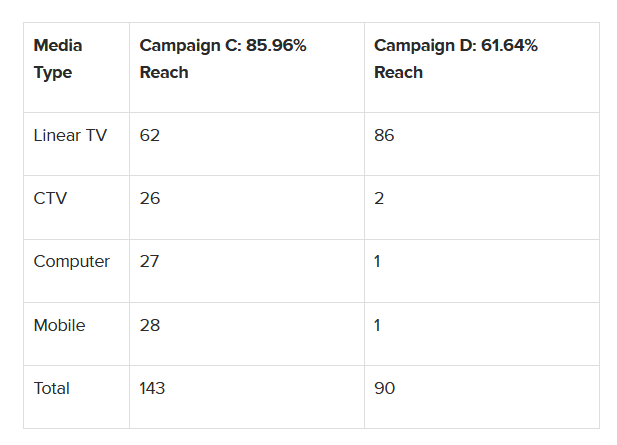Click Campaign D total value 90
Screen dimensions: 617x445
384,388
